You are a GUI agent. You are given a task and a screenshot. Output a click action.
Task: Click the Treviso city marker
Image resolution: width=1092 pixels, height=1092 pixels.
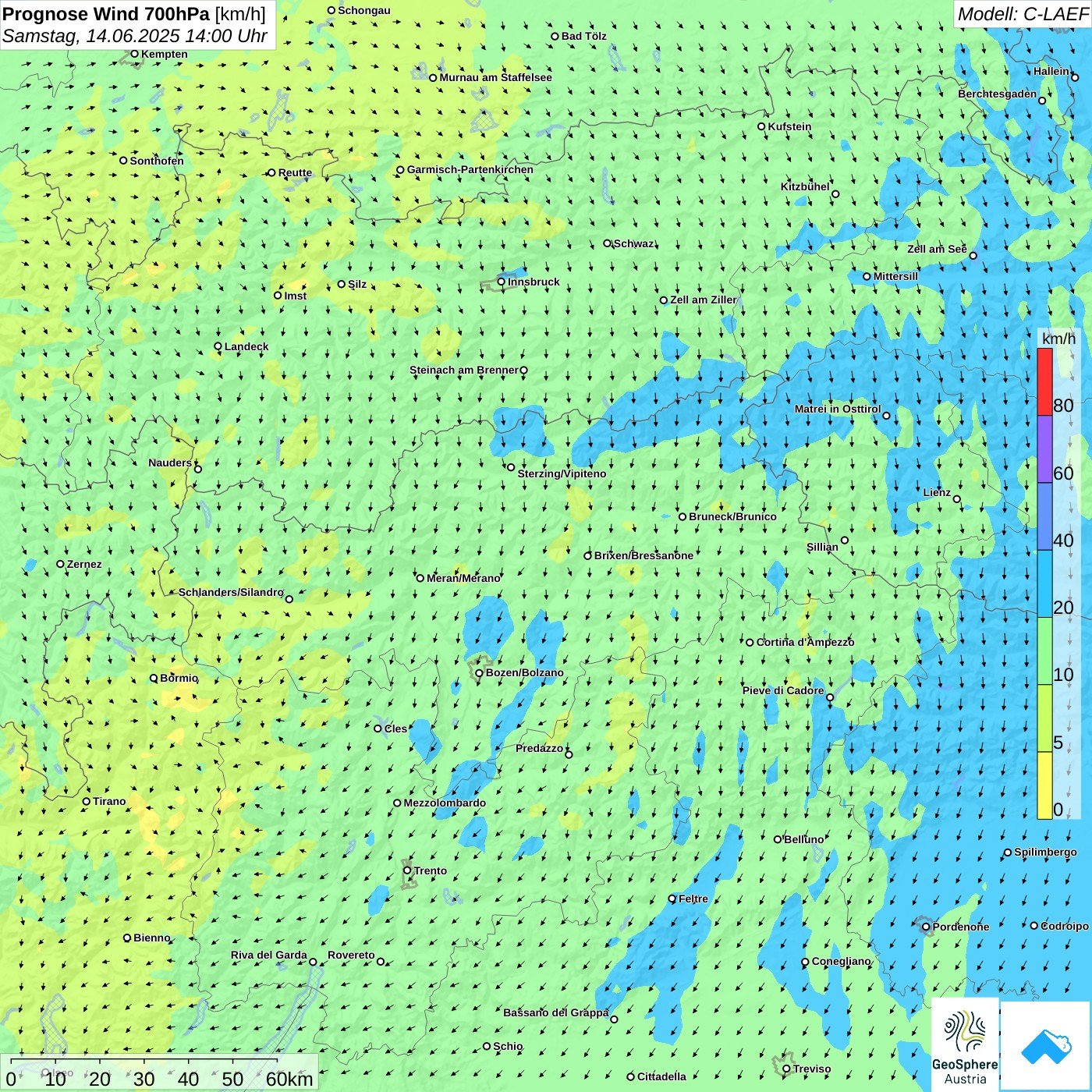[786, 1069]
